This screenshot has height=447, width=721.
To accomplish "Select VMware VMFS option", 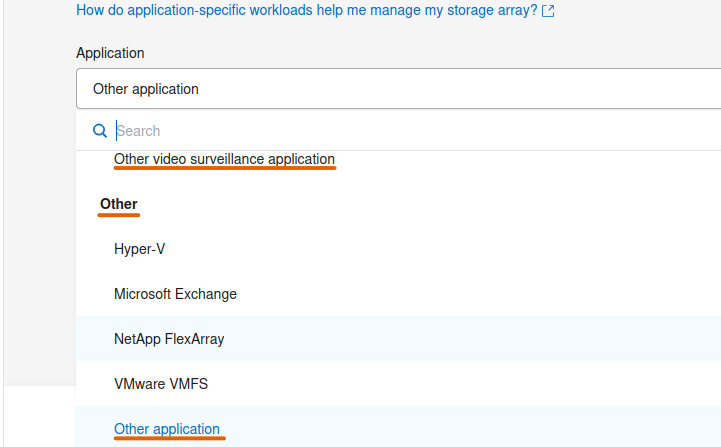I will point(398,384).
